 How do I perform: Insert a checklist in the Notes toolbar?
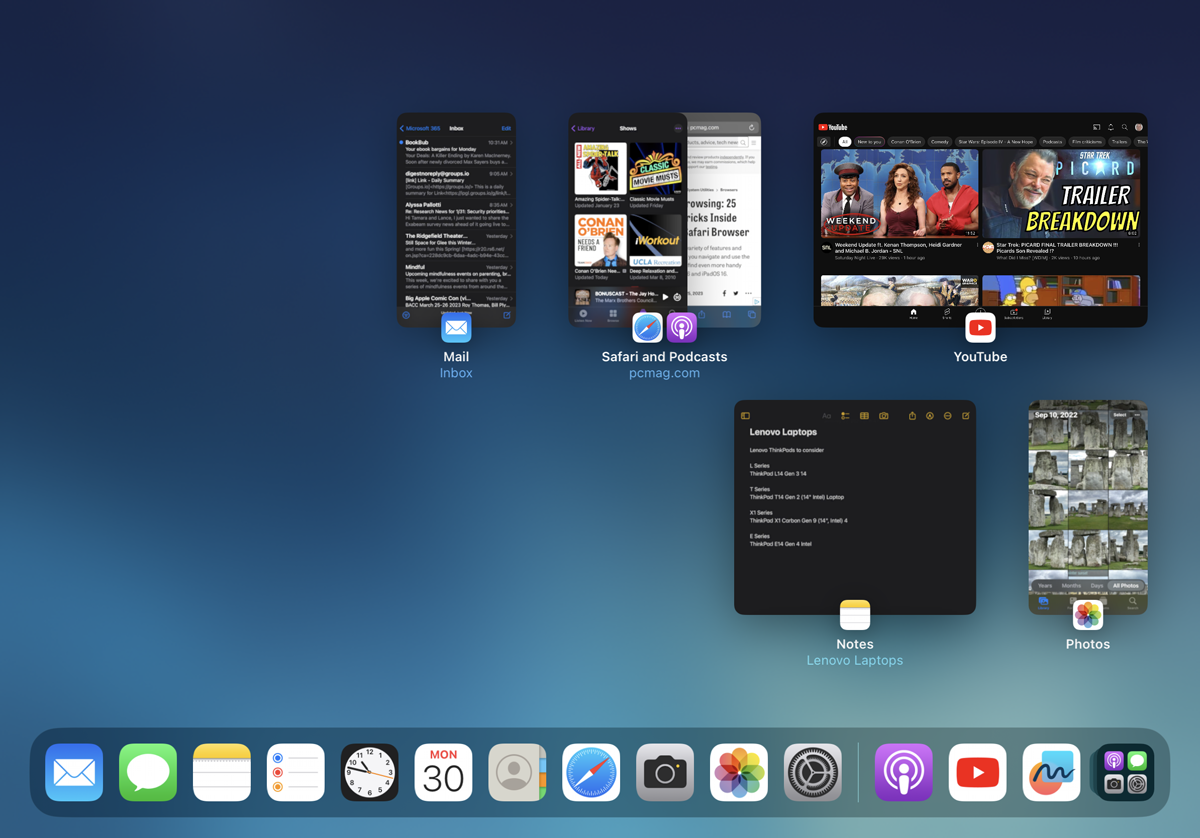click(846, 415)
